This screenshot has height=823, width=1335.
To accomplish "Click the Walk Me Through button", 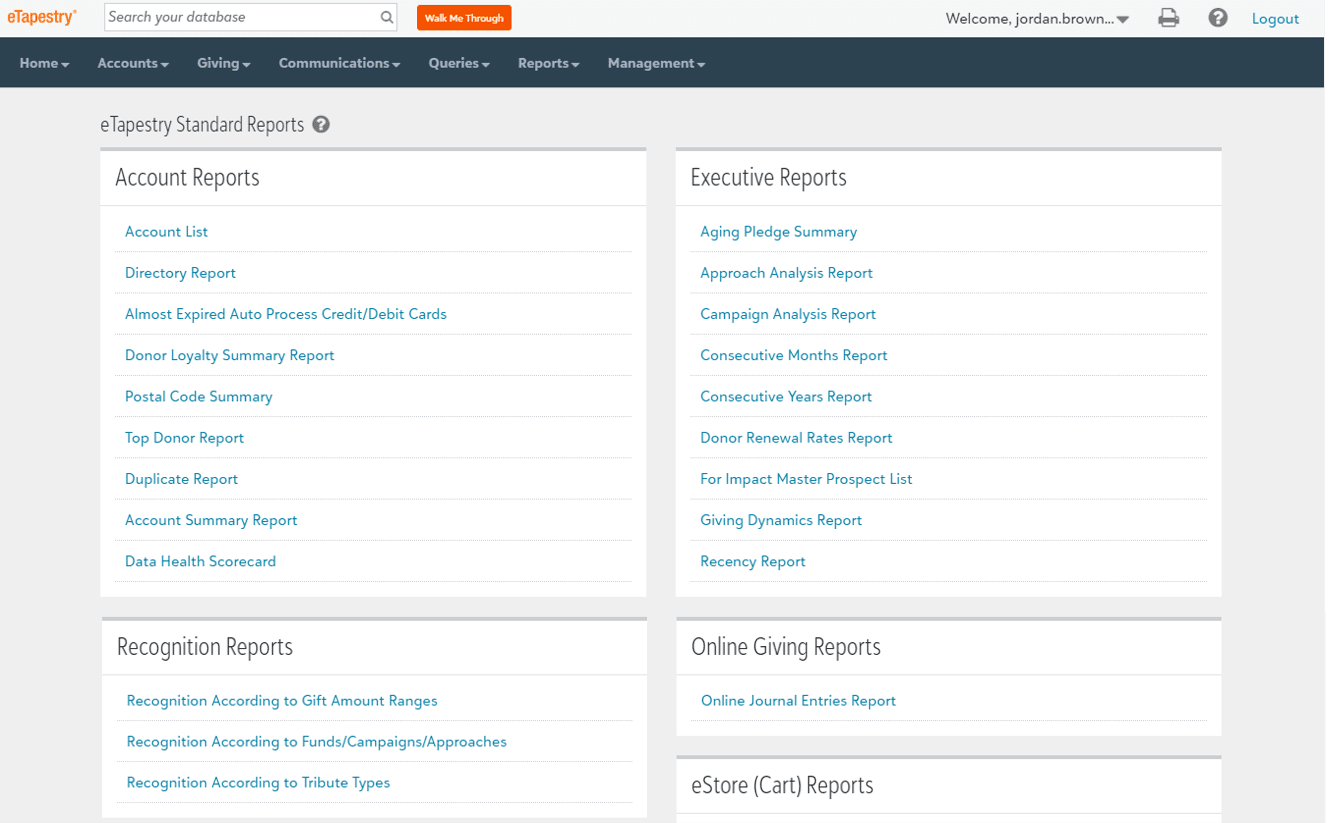I will (463, 17).
